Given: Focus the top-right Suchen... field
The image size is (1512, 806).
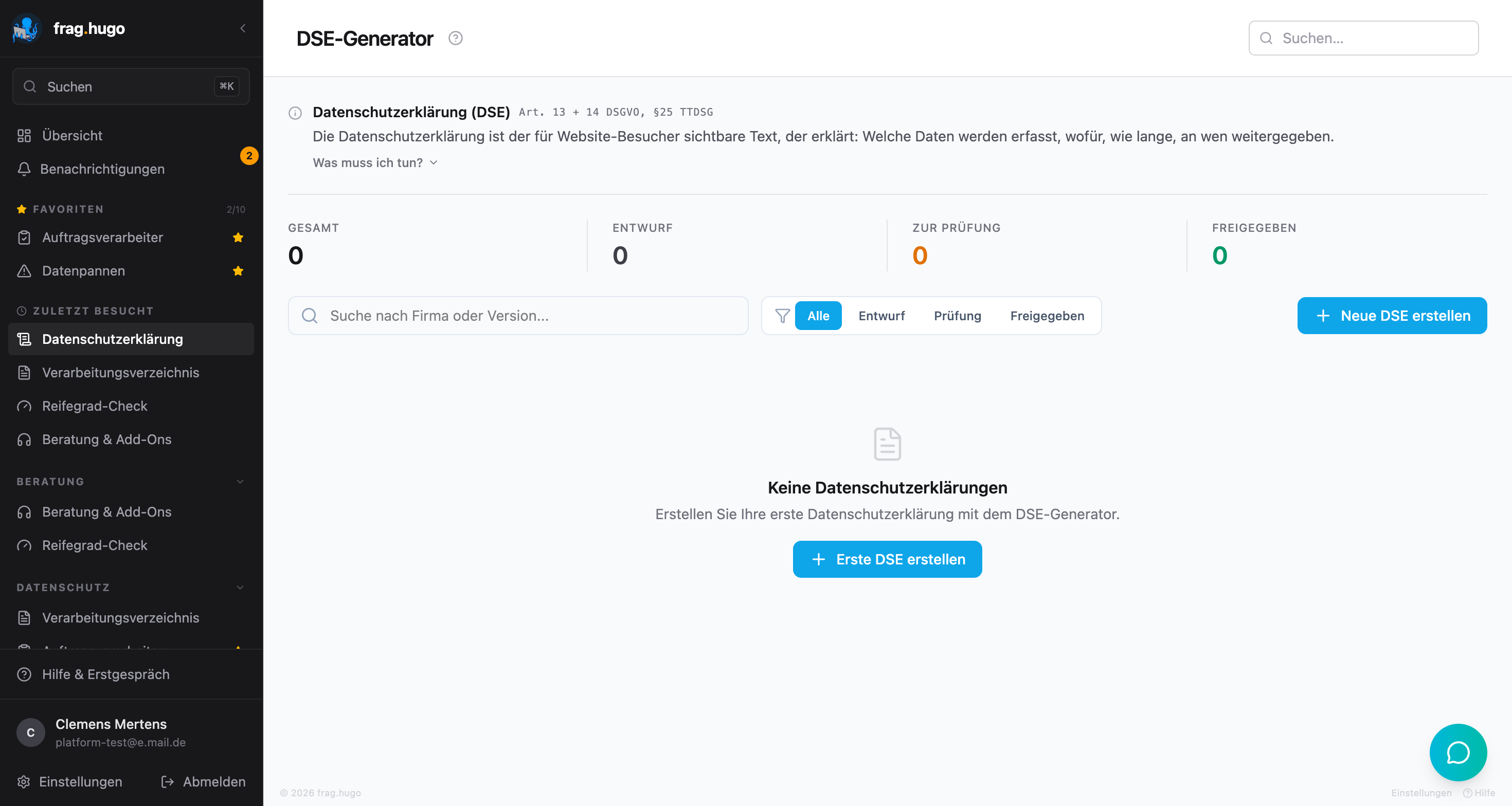Looking at the screenshot, I should pos(1363,38).
